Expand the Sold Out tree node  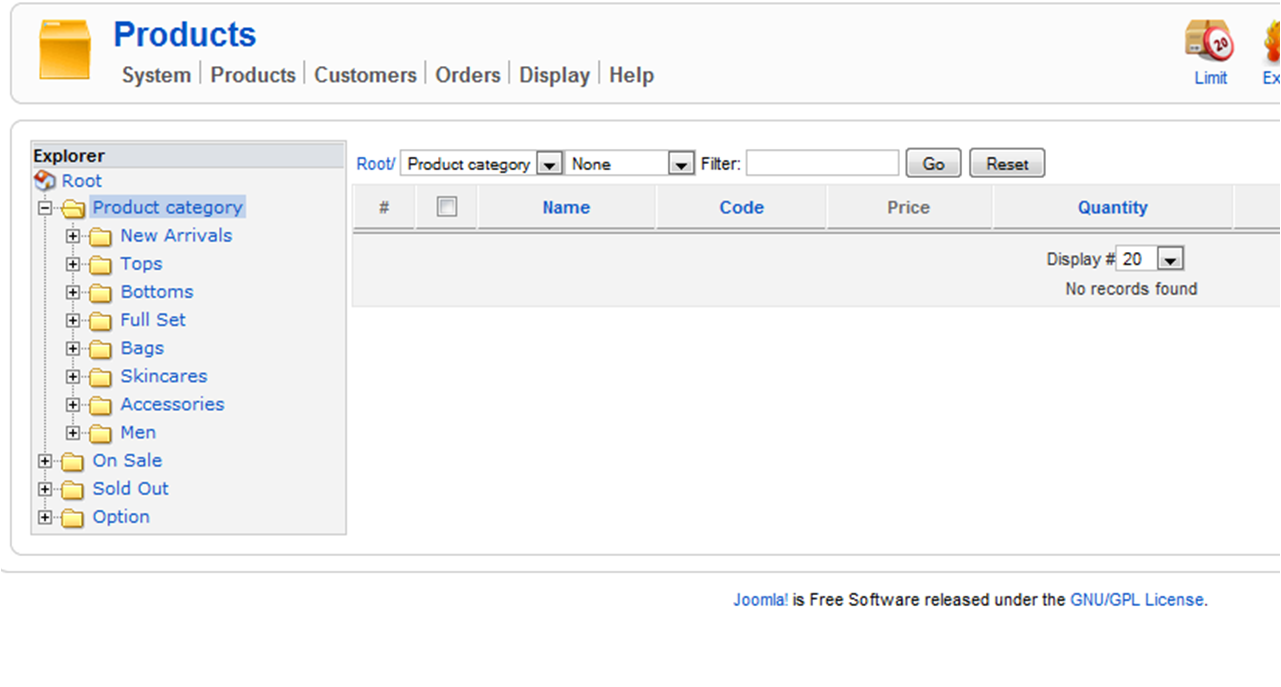[x=45, y=489]
